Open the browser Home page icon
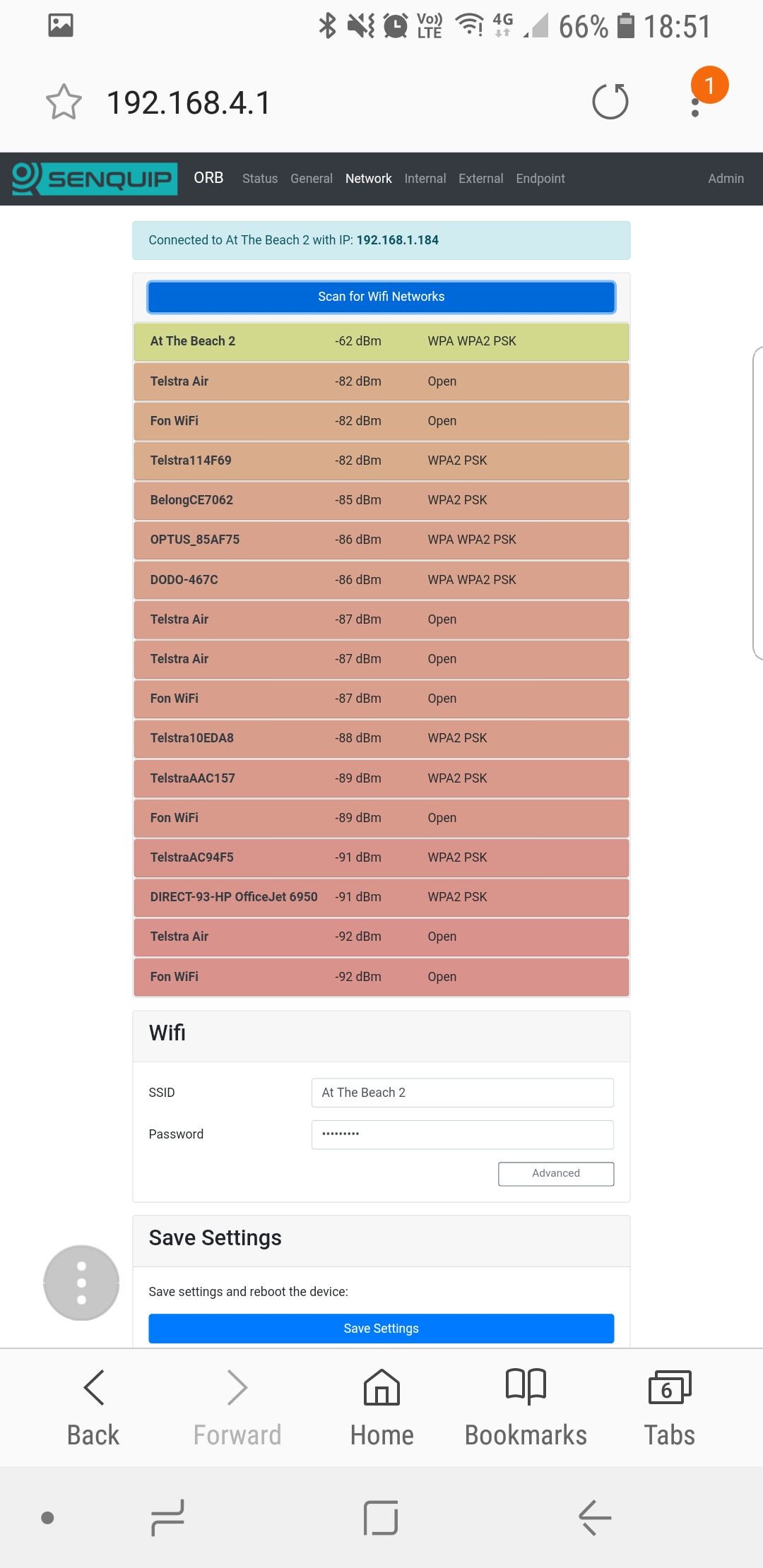 click(381, 1405)
